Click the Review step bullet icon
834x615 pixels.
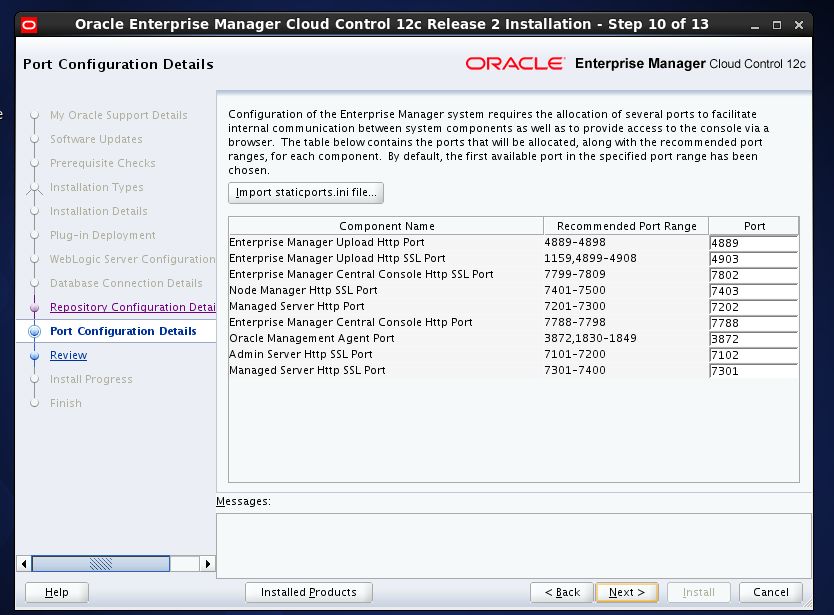click(35, 355)
